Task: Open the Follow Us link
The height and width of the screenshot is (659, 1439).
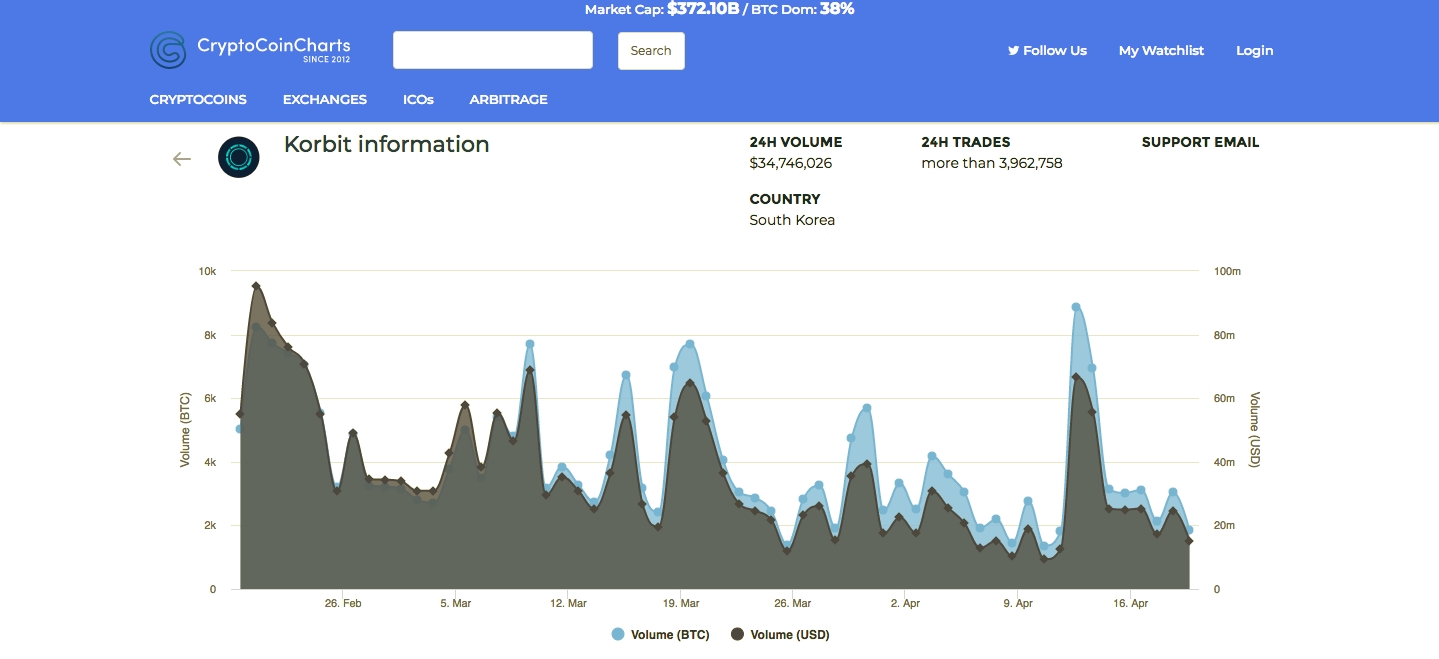Action: coord(1047,50)
